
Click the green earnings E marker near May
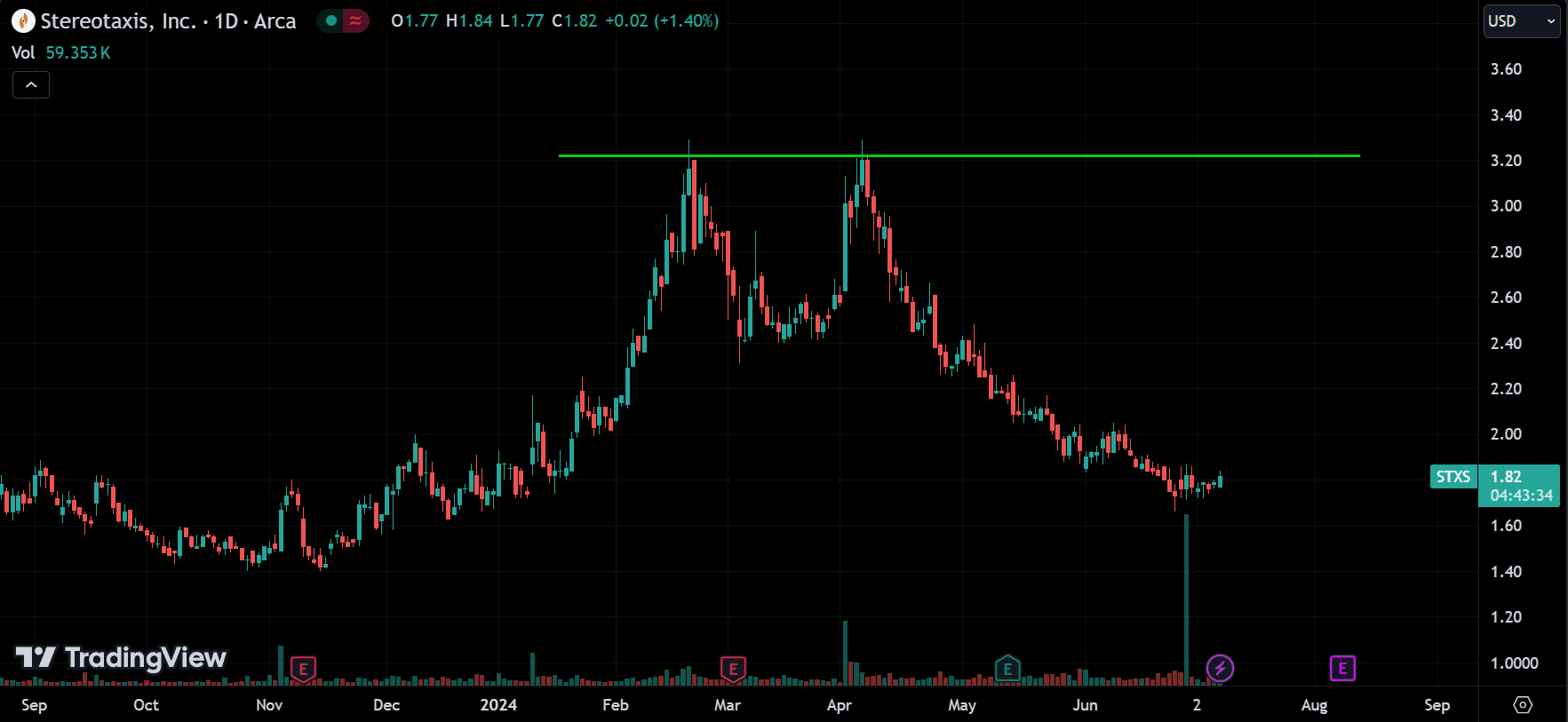[1007, 668]
